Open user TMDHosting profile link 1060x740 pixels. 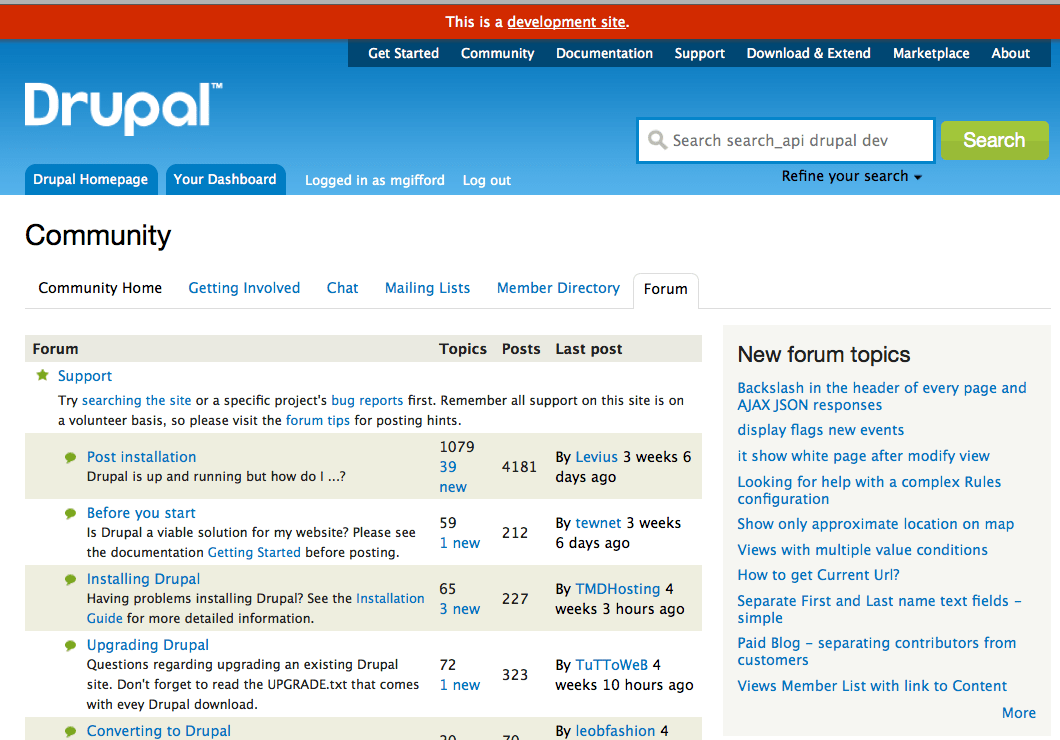(x=618, y=589)
